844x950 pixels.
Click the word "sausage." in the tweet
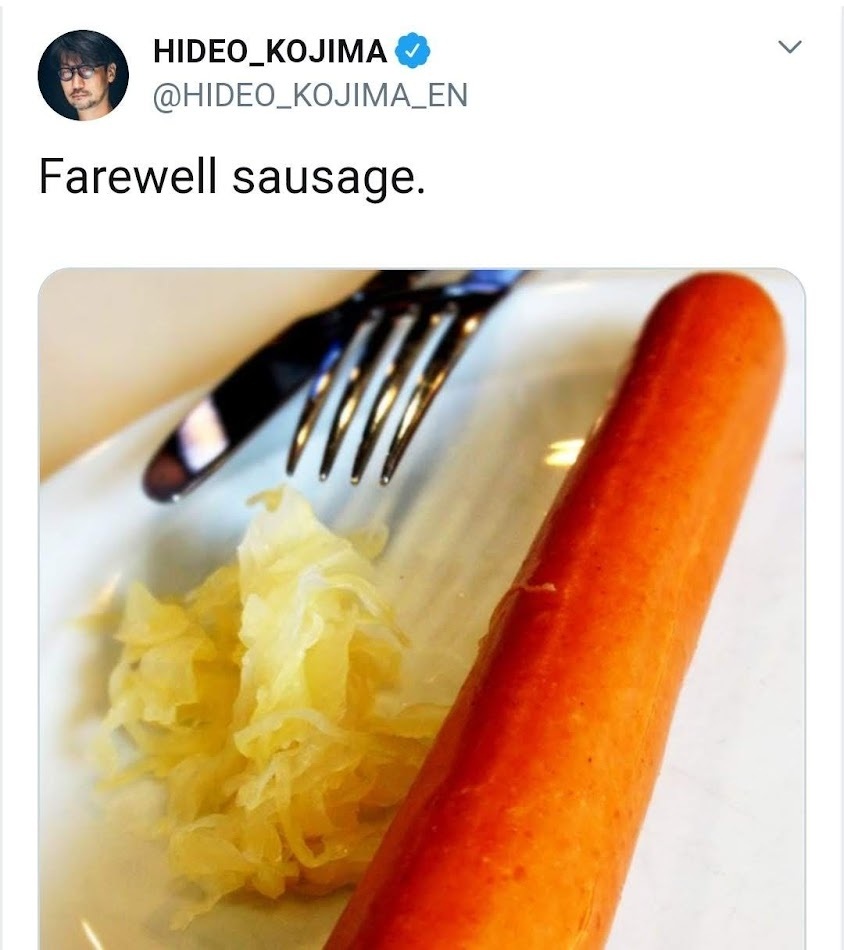329,179
